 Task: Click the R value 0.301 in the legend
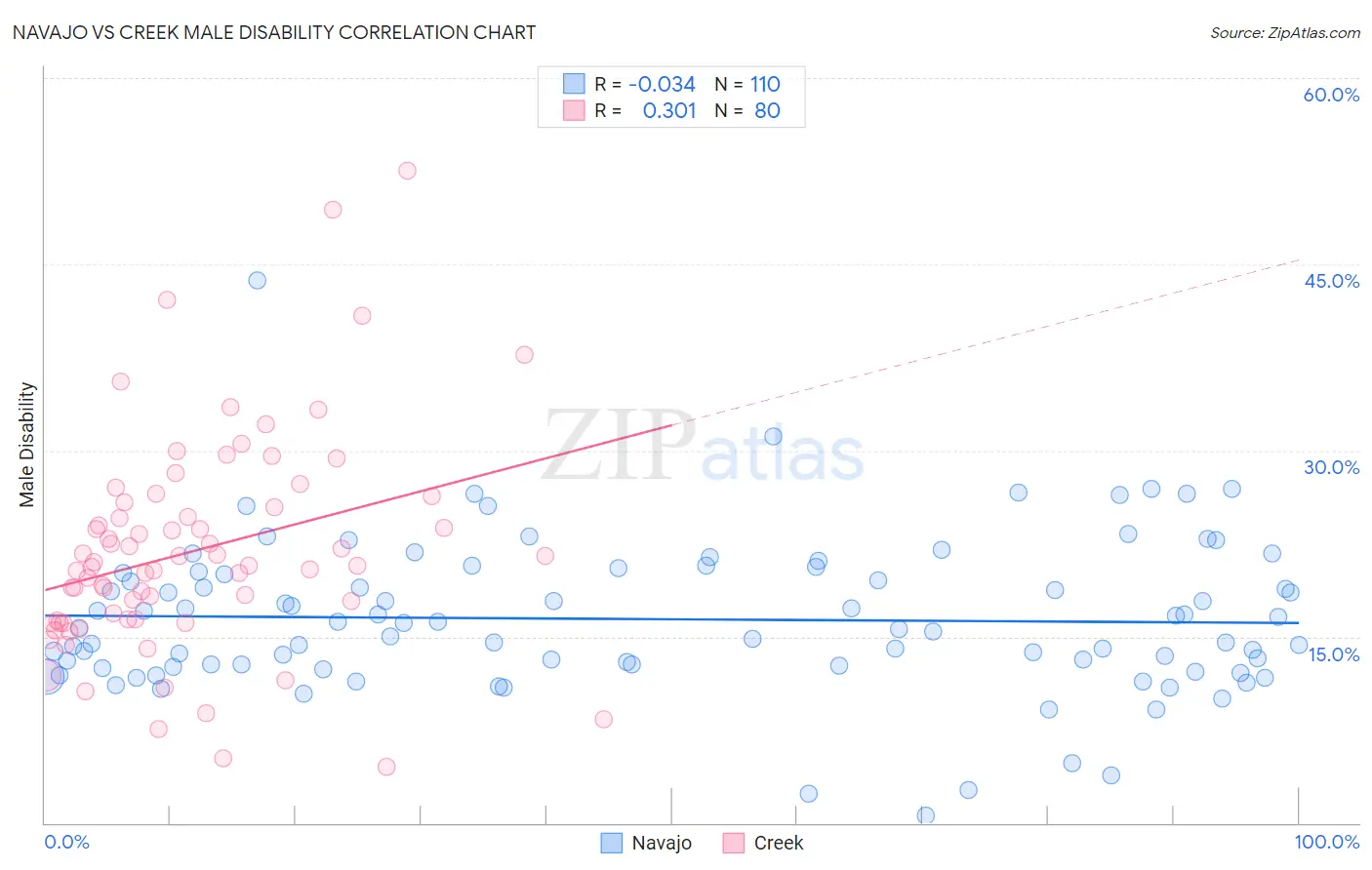pyautogui.click(x=669, y=110)
